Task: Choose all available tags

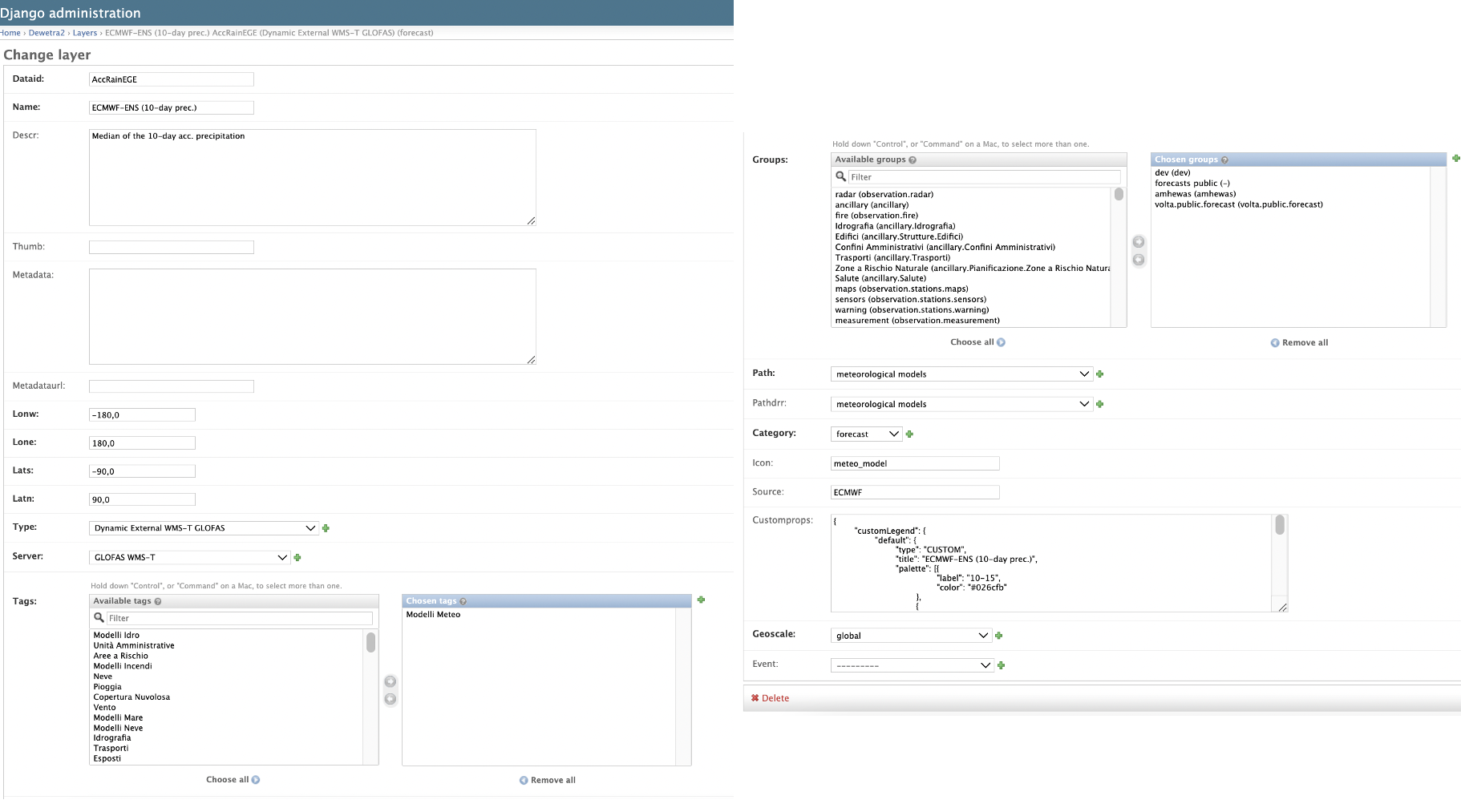Action: 233,780
